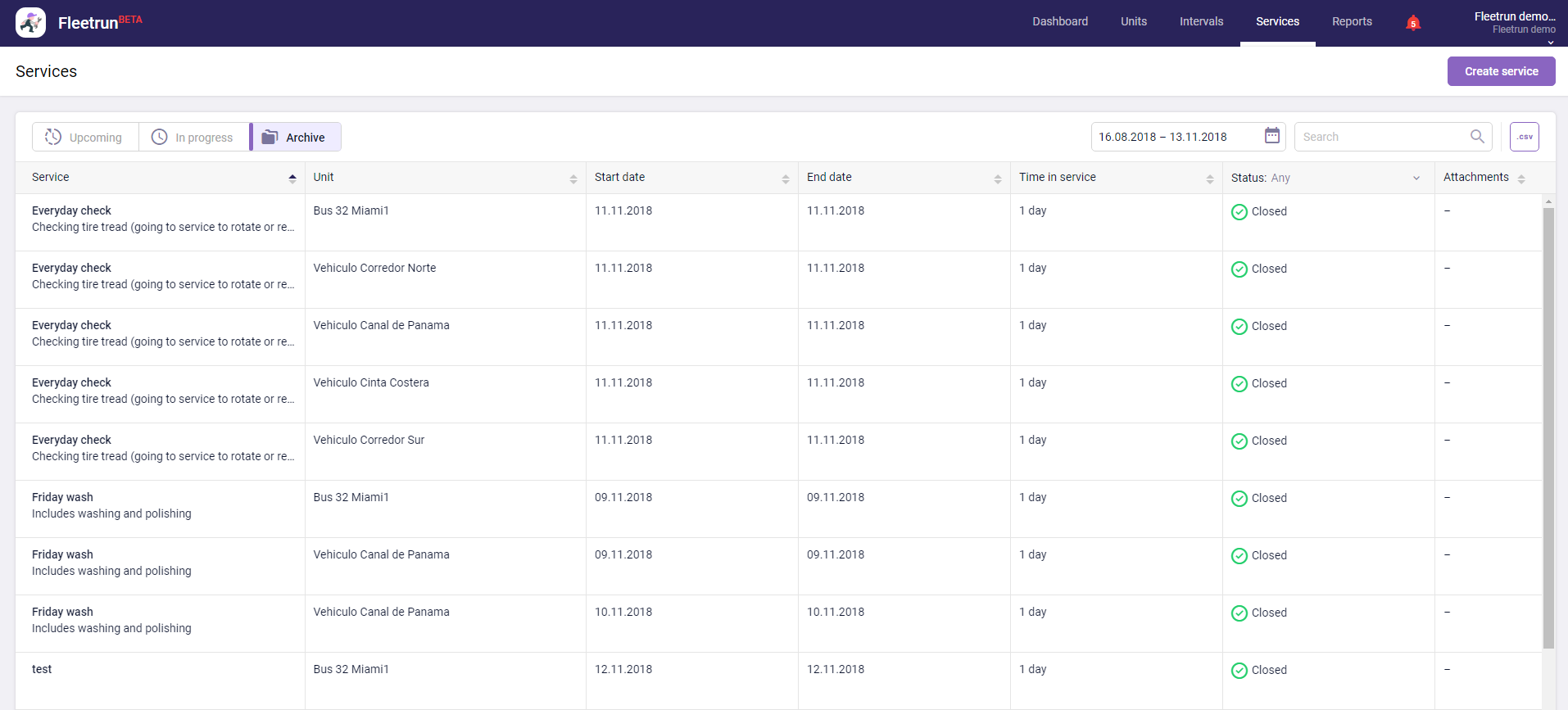Expand the Status: Any dropdown
Image resolution: width=1568 pixels, height=710 pixels.
pyautogui.click(x=1416, y=178)
